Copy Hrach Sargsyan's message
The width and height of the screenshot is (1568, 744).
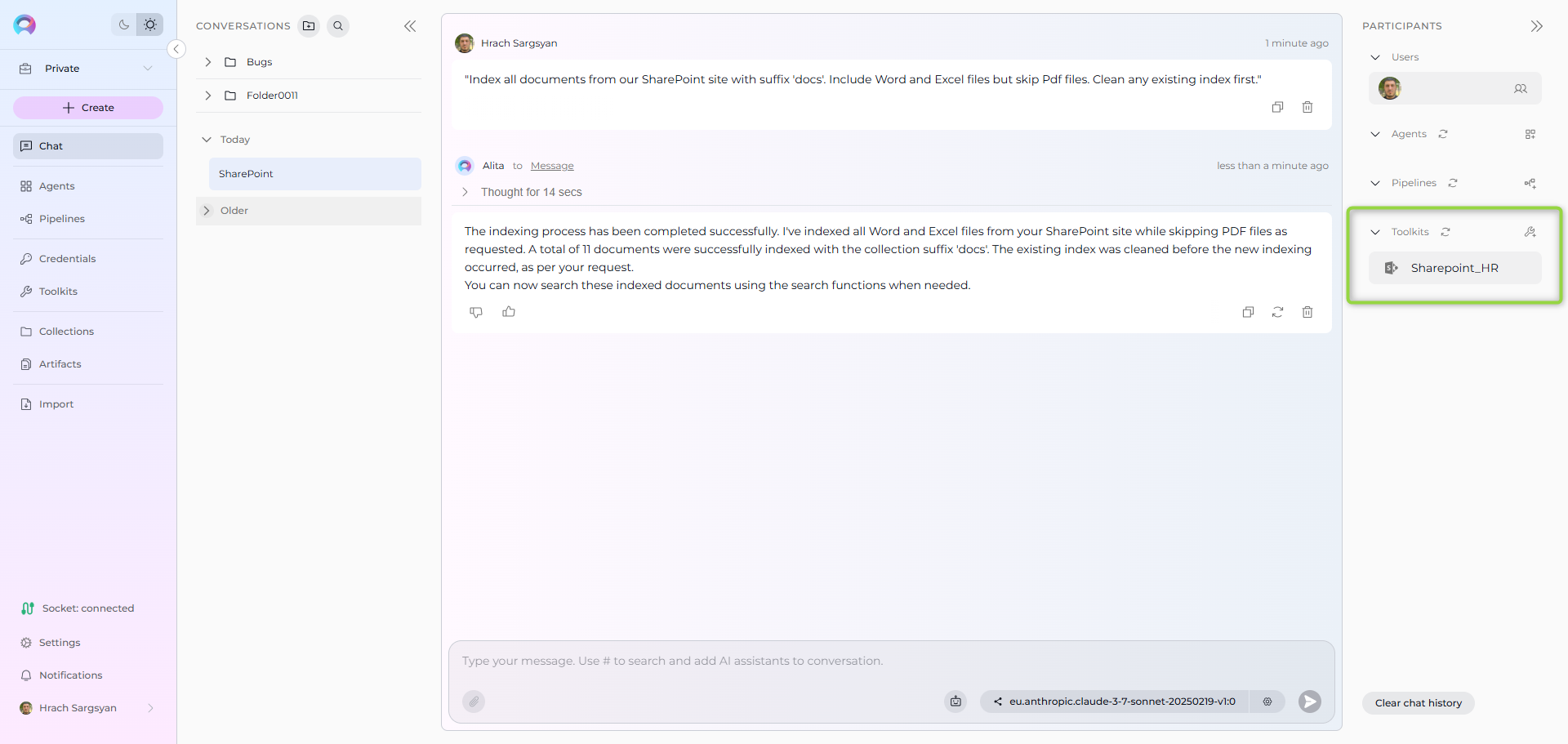[x=1277, y=107]
